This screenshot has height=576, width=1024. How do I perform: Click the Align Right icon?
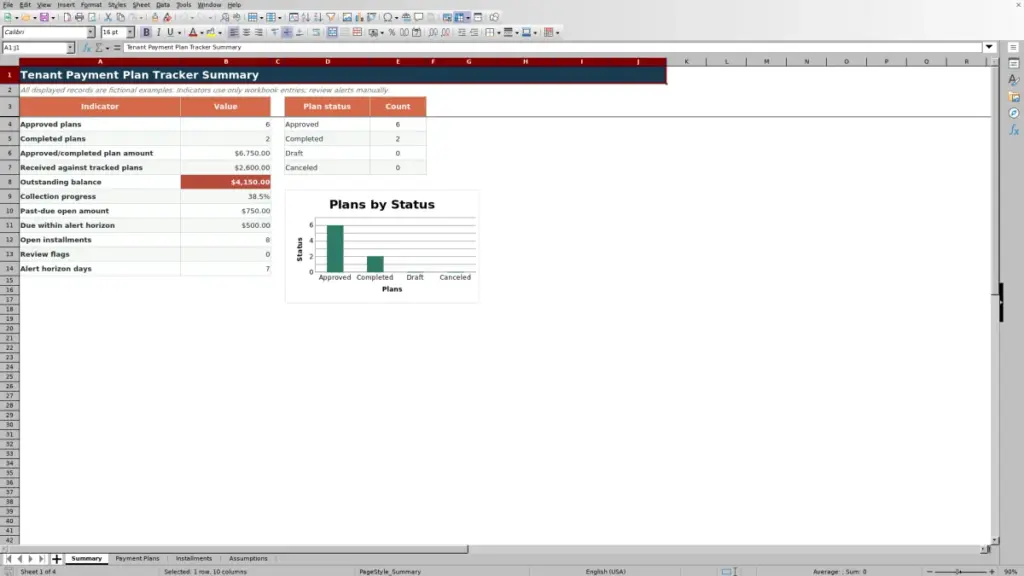point(259,32)
